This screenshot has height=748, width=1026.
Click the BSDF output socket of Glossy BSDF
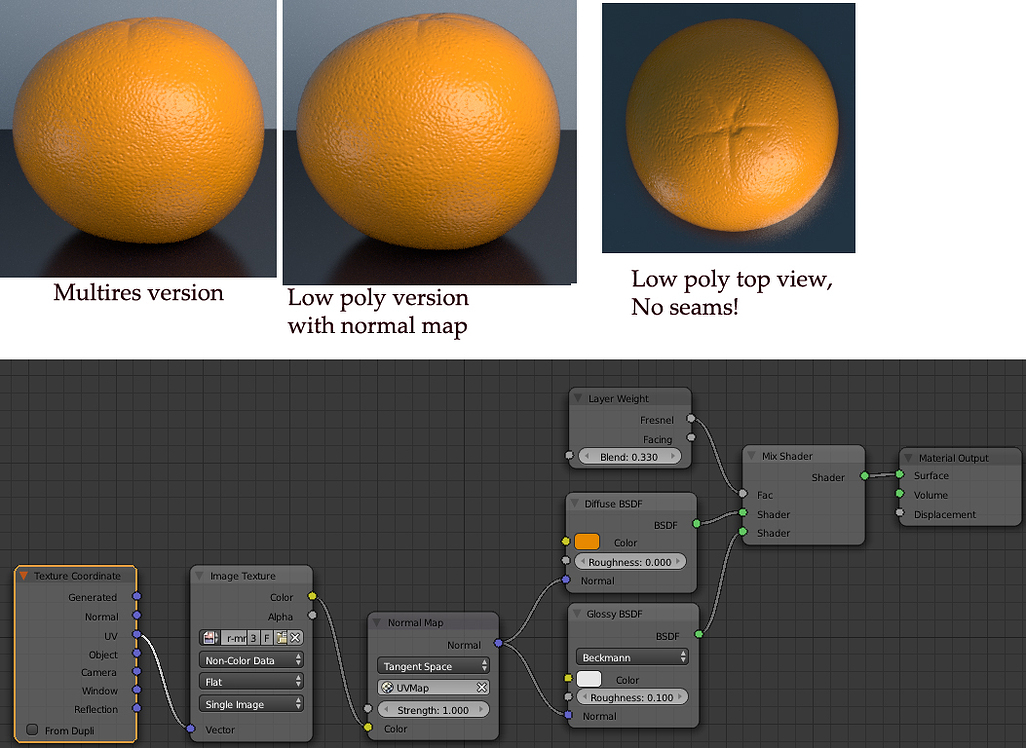(699, 634)
